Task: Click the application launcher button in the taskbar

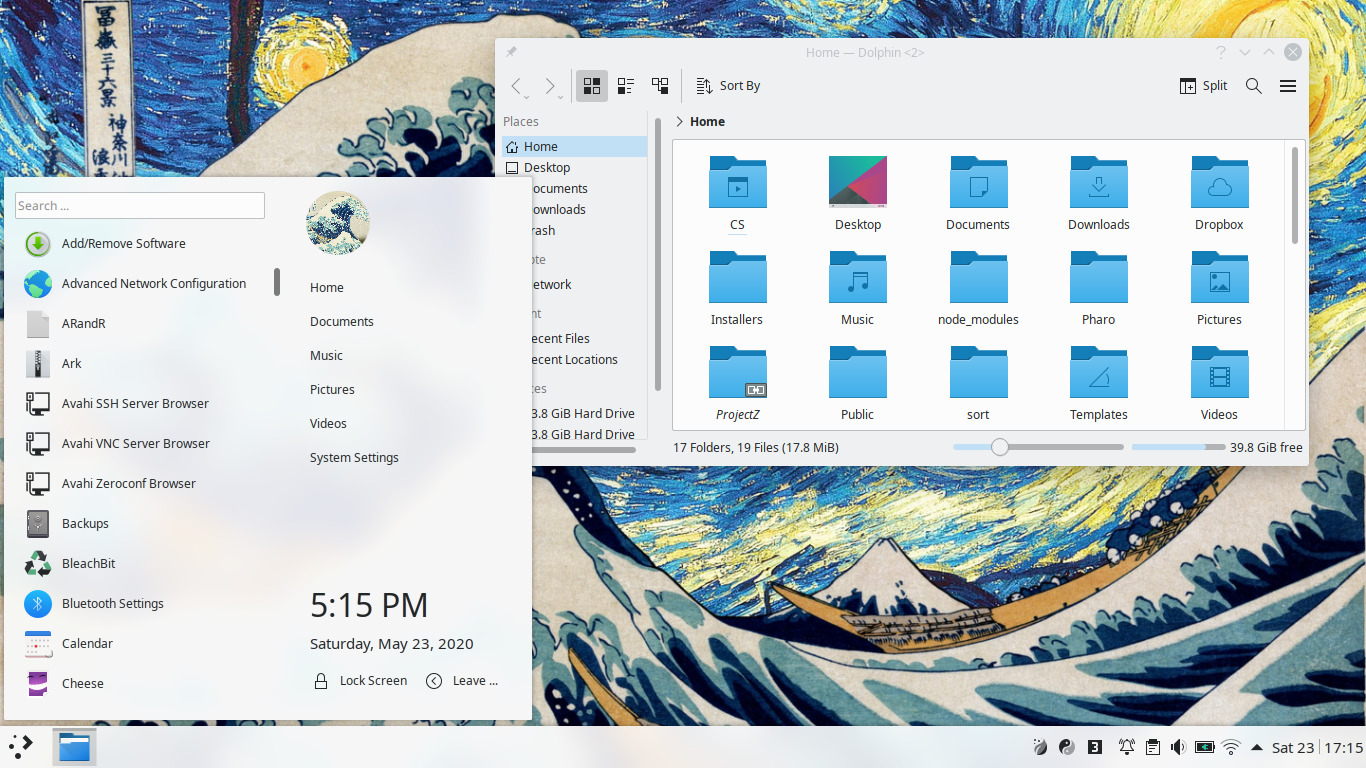Action: click(x=21, y=747)
